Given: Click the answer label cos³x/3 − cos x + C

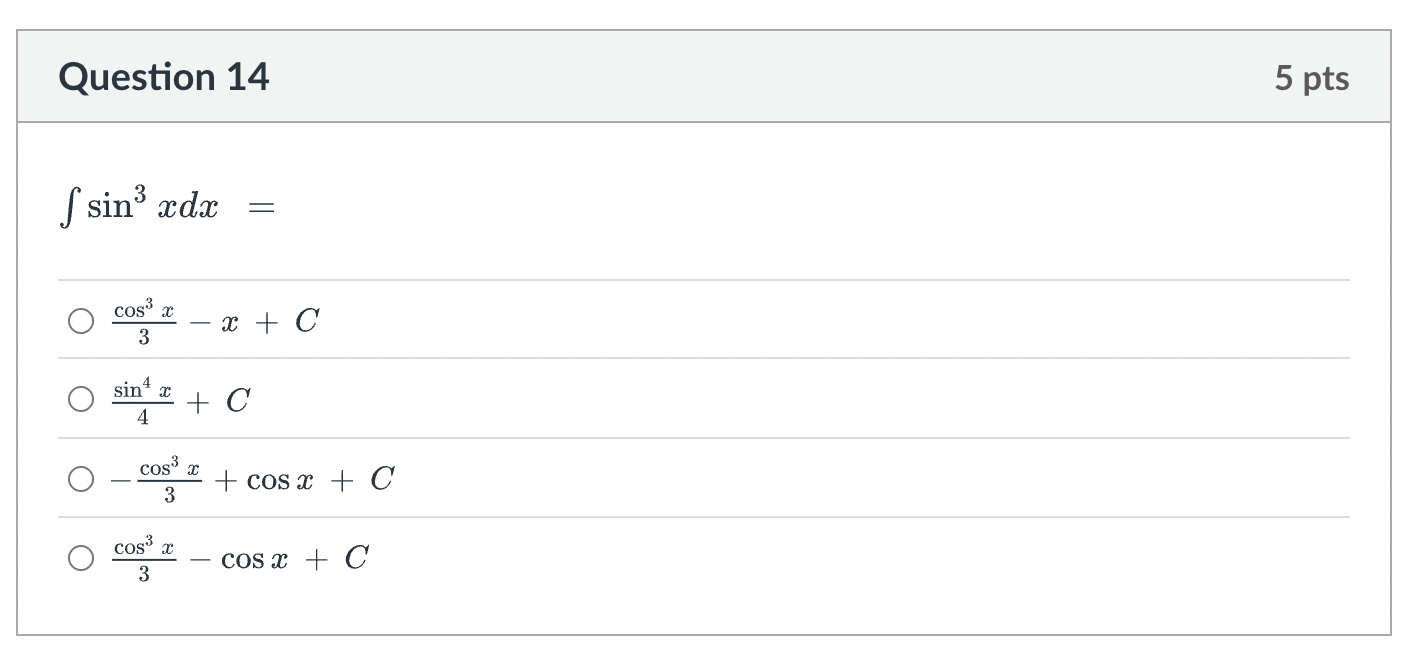Looking at the screenshot, I should 240,559.
